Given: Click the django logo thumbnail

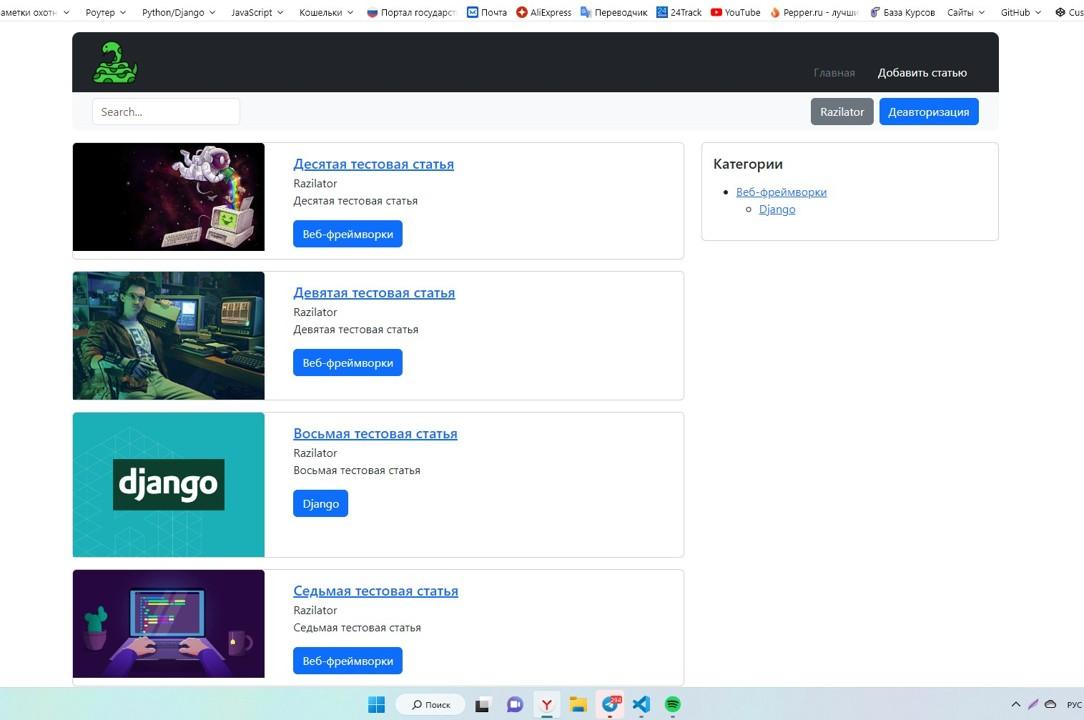Looking at the screenshot, I should 169,485.
